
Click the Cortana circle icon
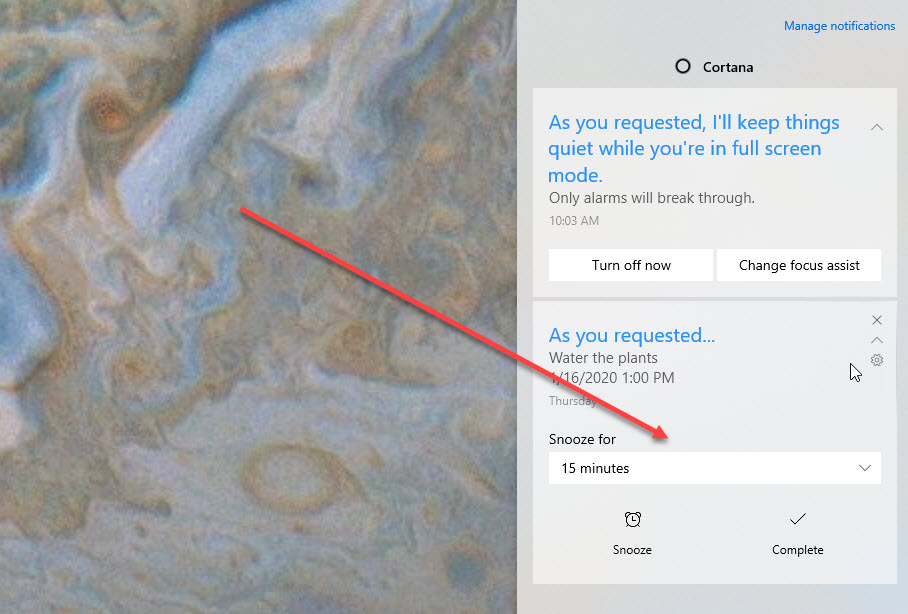[683, 67]
